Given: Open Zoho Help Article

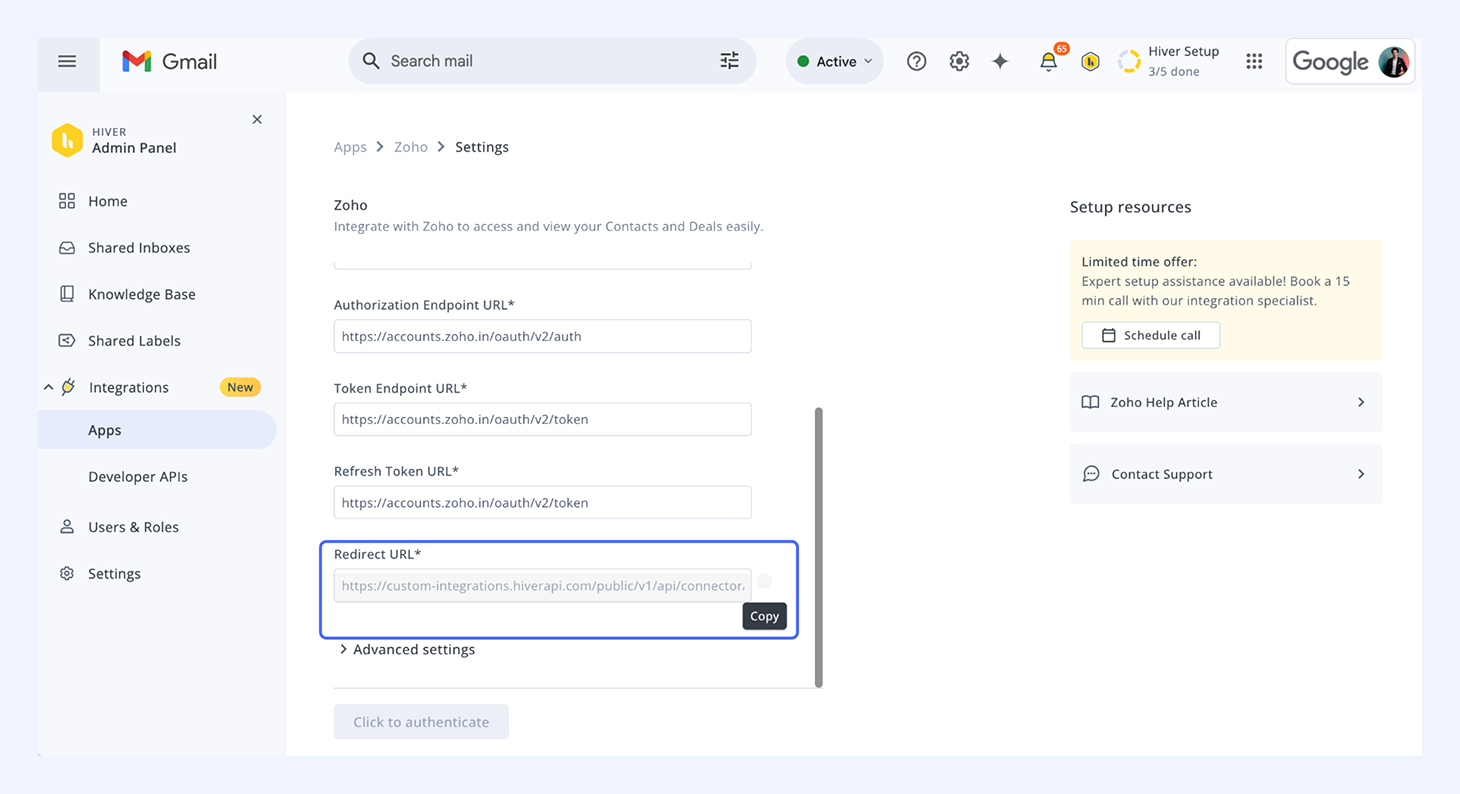Looking at the screenshot, I should pos(1226,402).
